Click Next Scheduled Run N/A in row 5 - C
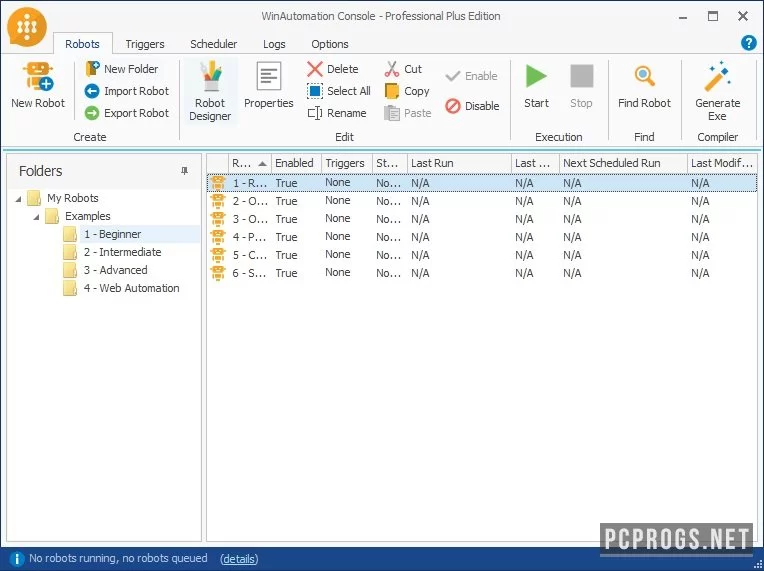This screenshot has width=764, height=571. click(572, 255)
